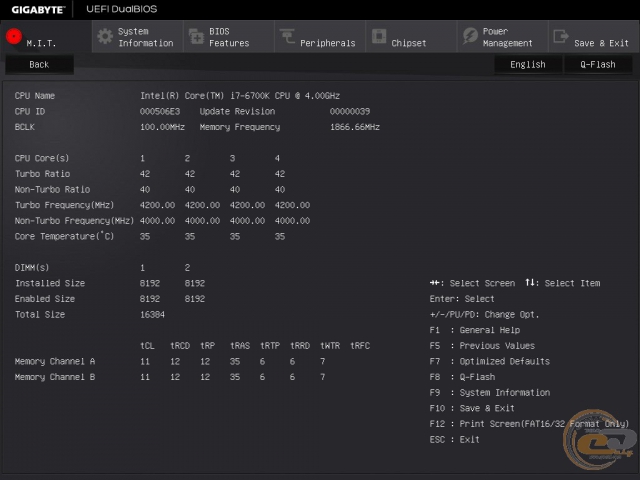Click F9 System Information hint
Image resolution: width=640 pixels, height=480 pixels.
point(489,393)
